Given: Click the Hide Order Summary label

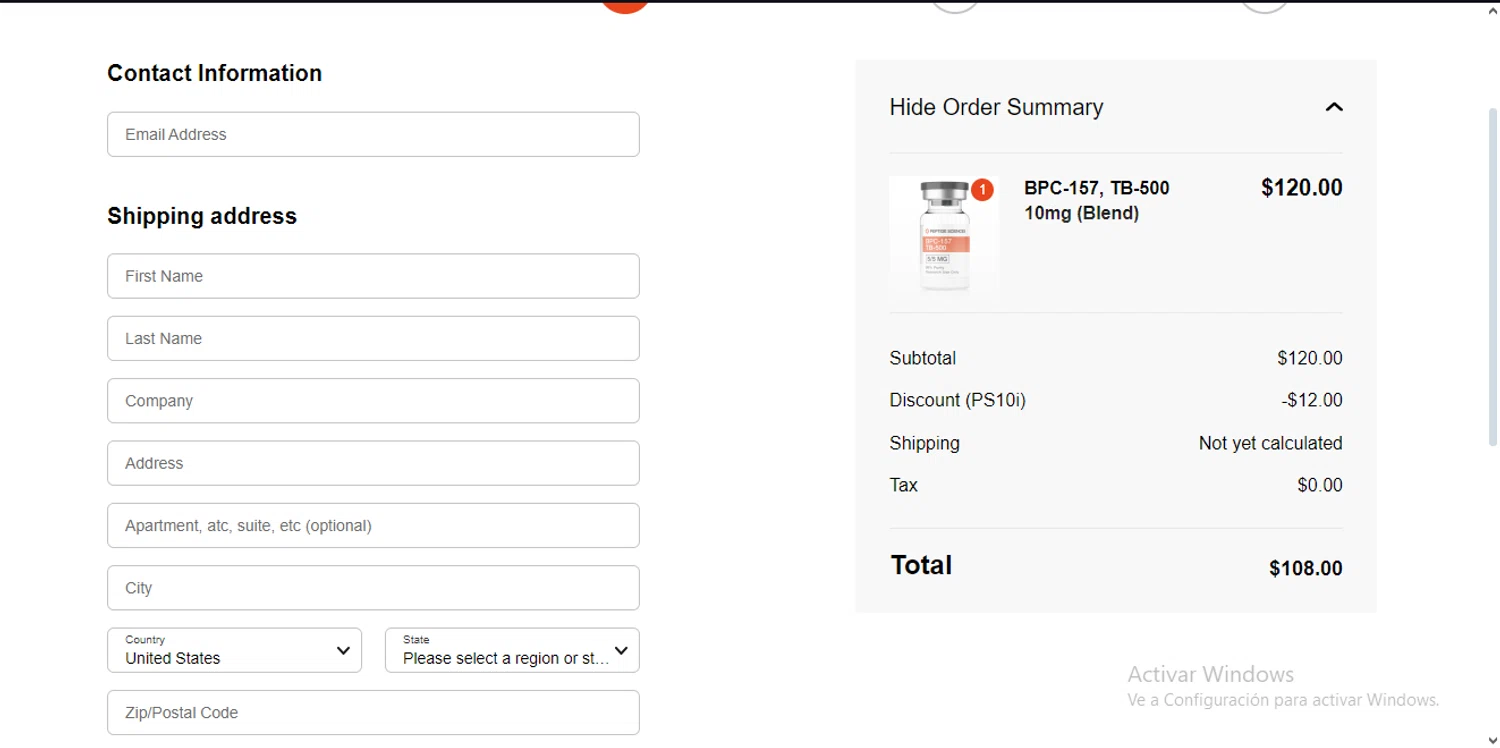Looking at the screenshot, I should 996,107.
